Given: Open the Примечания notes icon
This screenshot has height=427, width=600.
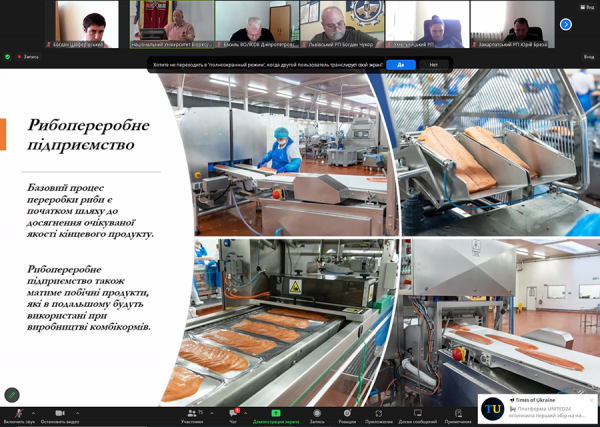Looking at the screenshot, I should click(x=458, y=416).
